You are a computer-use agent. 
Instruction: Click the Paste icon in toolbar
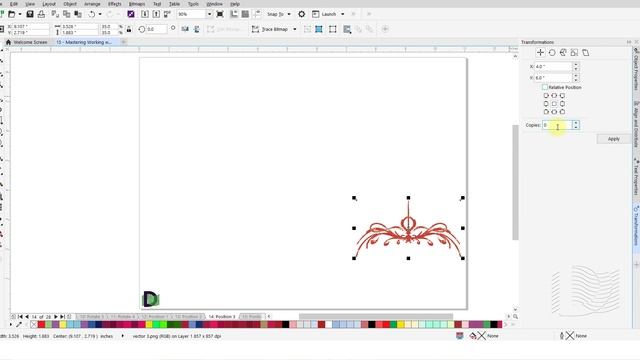(78, 14)
